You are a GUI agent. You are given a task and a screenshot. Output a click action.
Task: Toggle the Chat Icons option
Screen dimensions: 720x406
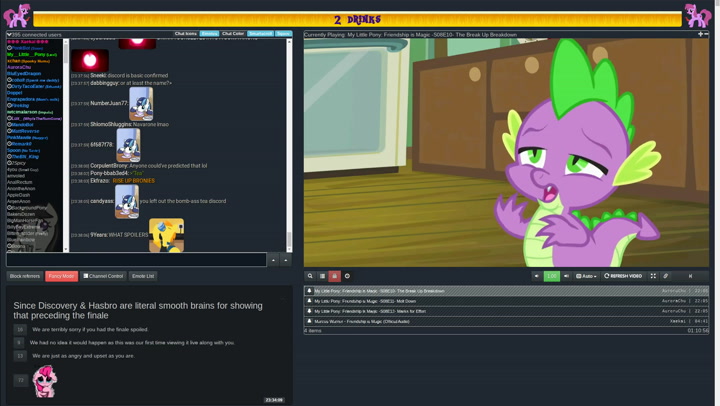(x=186, y=34)
